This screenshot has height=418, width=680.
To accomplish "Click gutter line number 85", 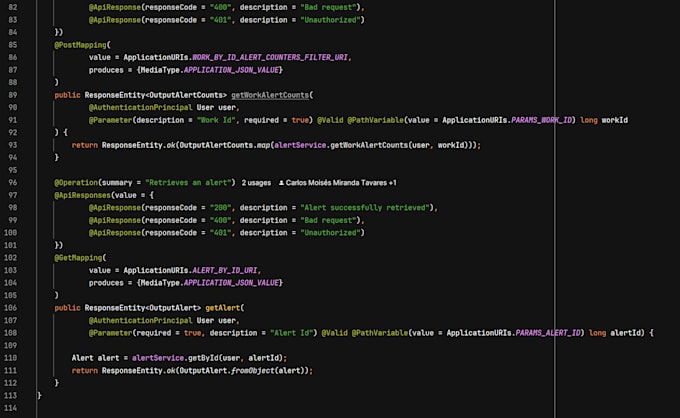I will pos(13,45).
